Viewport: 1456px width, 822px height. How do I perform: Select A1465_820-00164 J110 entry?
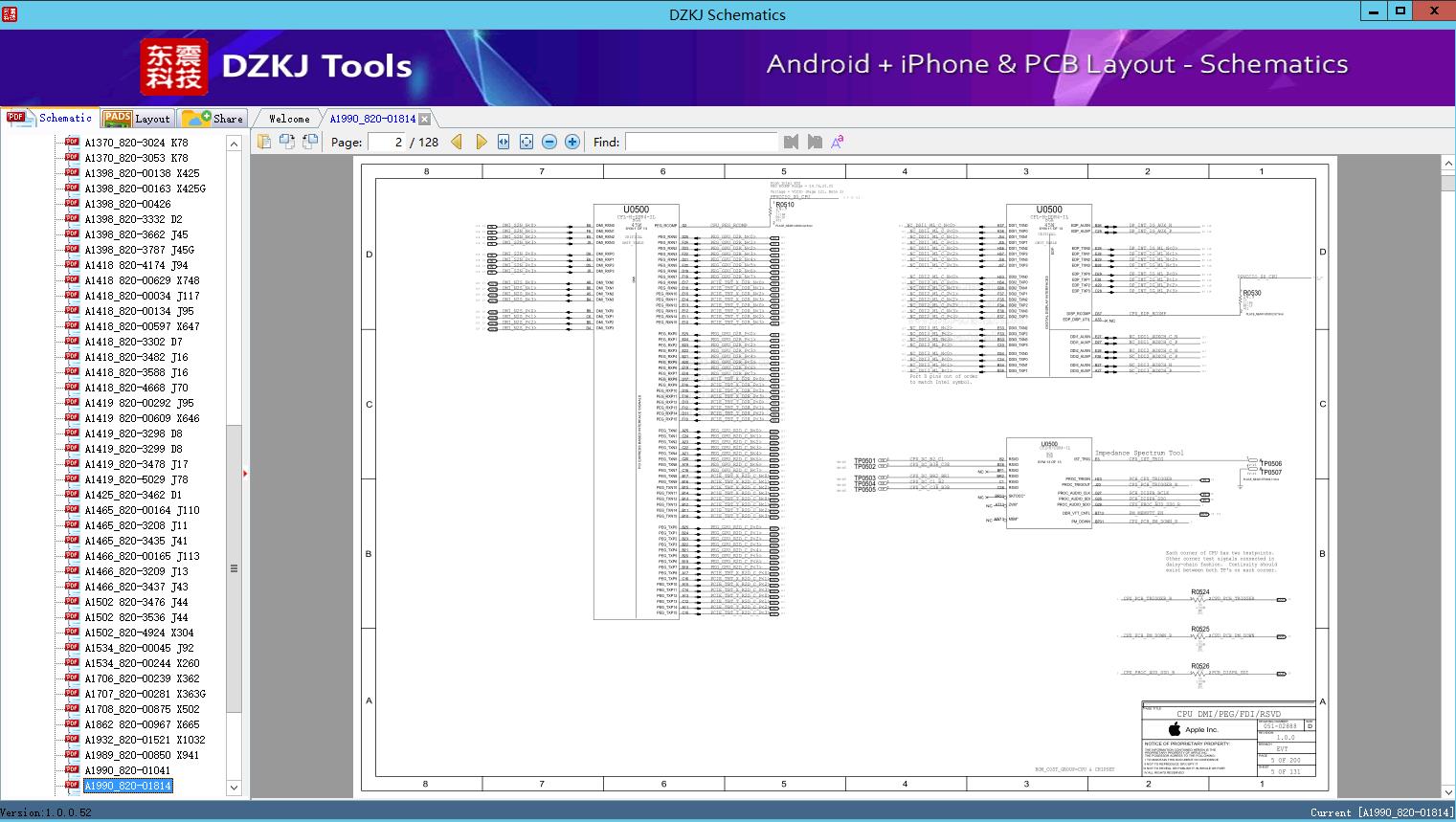pyautogui.click(x=142, y=510)
